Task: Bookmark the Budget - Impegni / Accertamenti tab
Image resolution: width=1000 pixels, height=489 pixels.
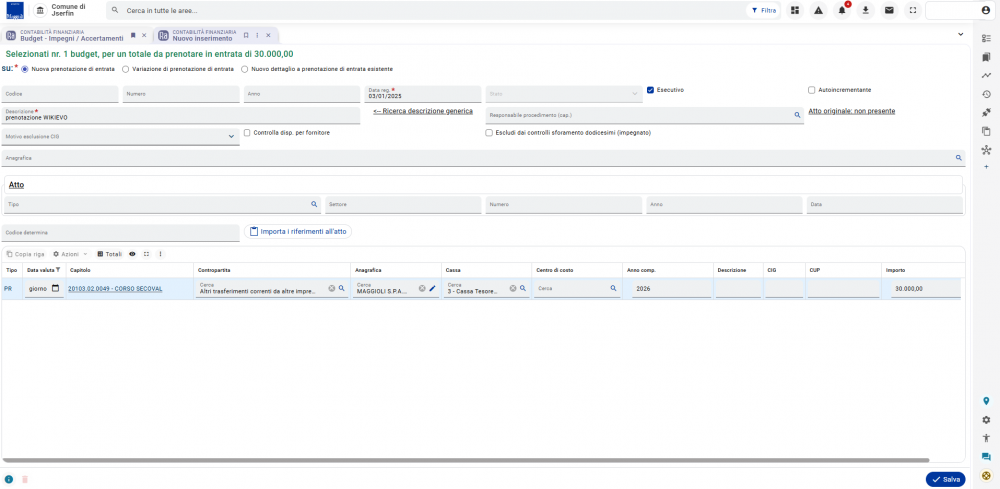Action: click(133, 35)
